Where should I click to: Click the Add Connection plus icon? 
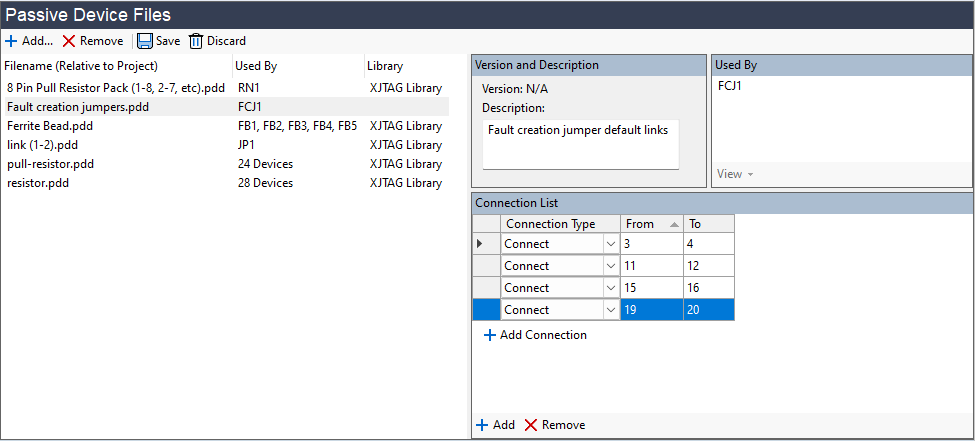tap(490, 335)
